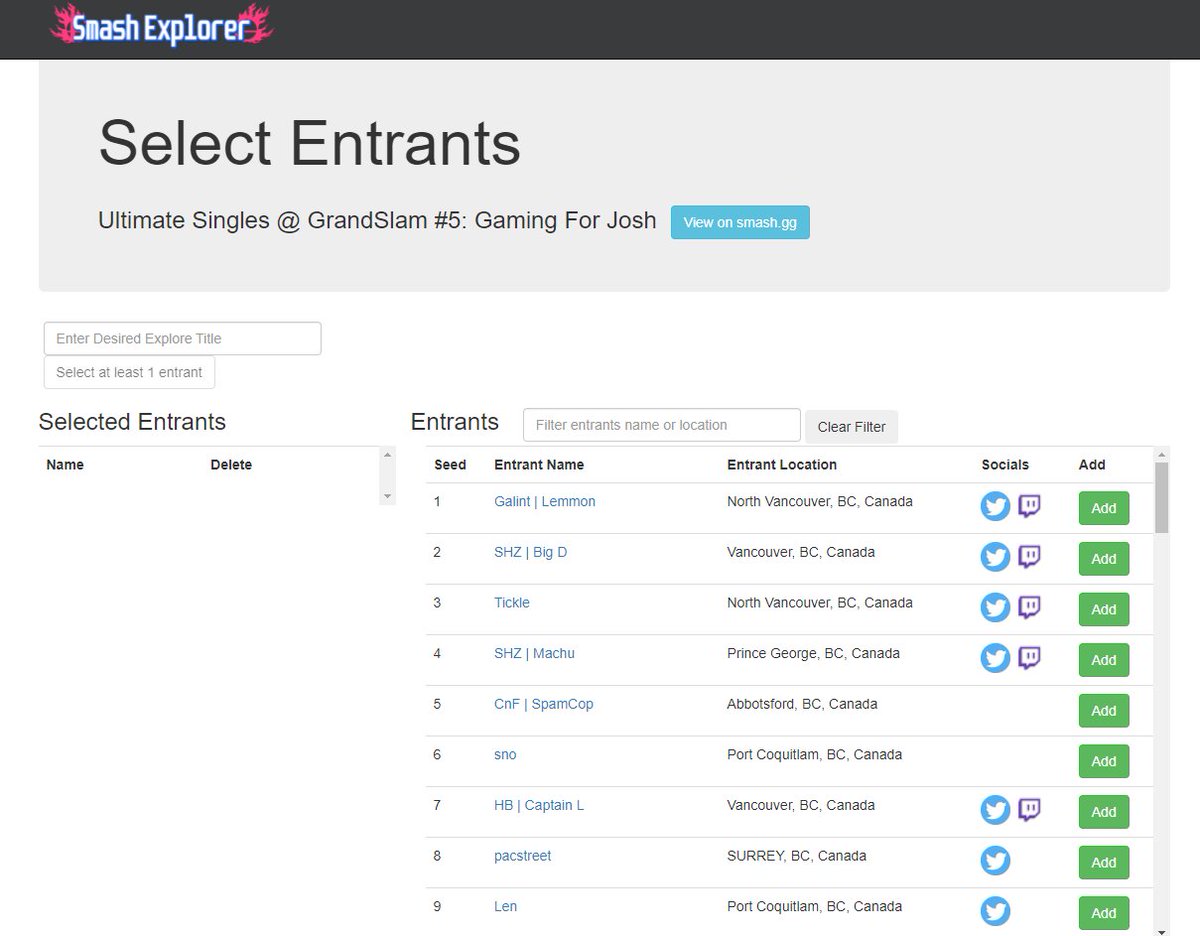This screenshot has height=936, width=1200.
Task: Open Tickle's entrant profile link
Action: [511, 602]
